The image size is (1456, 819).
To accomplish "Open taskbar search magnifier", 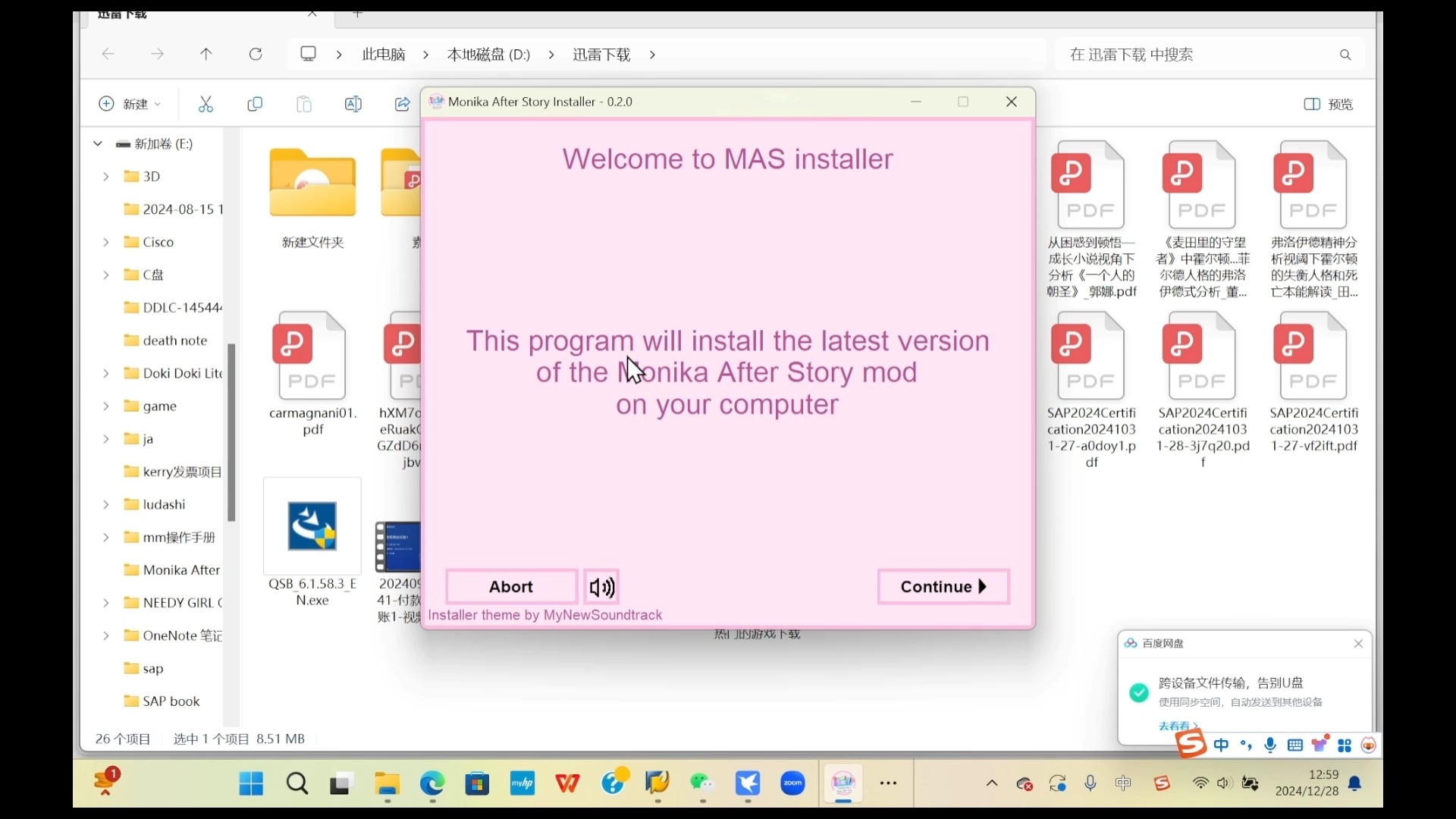I will [x=297, y=783].
